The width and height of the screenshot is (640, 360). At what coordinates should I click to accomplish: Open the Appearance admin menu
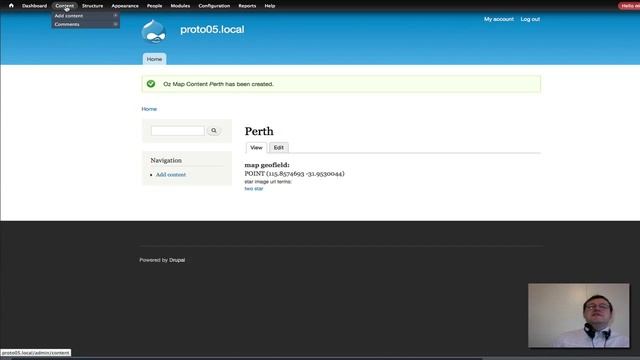(125, 6)
